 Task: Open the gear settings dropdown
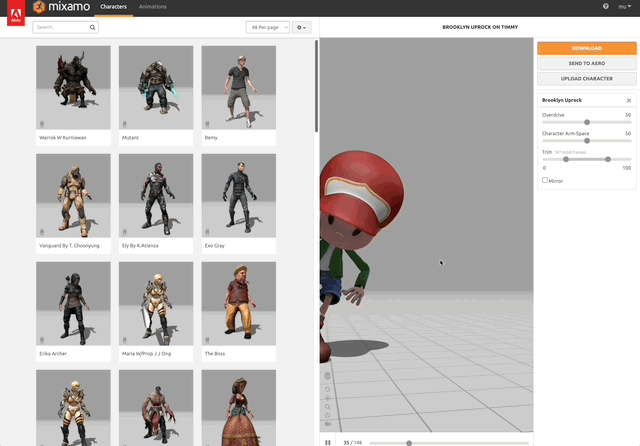[302, 27]
